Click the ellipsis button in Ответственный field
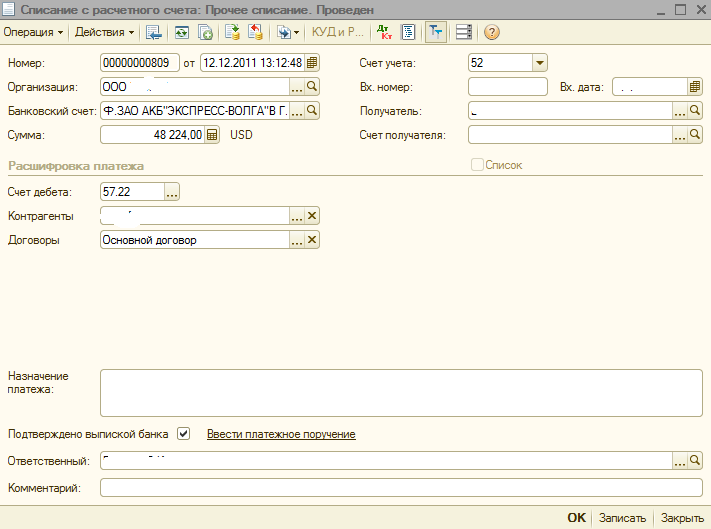Screen dimensions: 711x529 click(679, 461)
